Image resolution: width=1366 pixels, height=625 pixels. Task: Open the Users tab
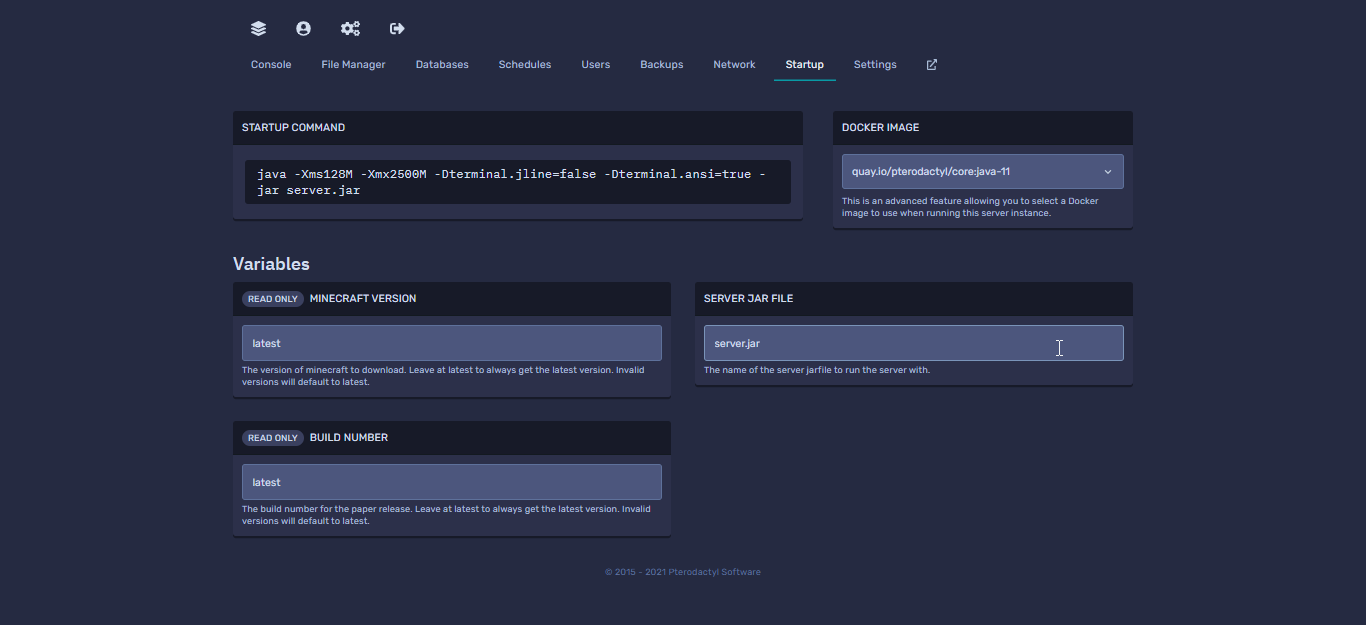tap(596, 65)
